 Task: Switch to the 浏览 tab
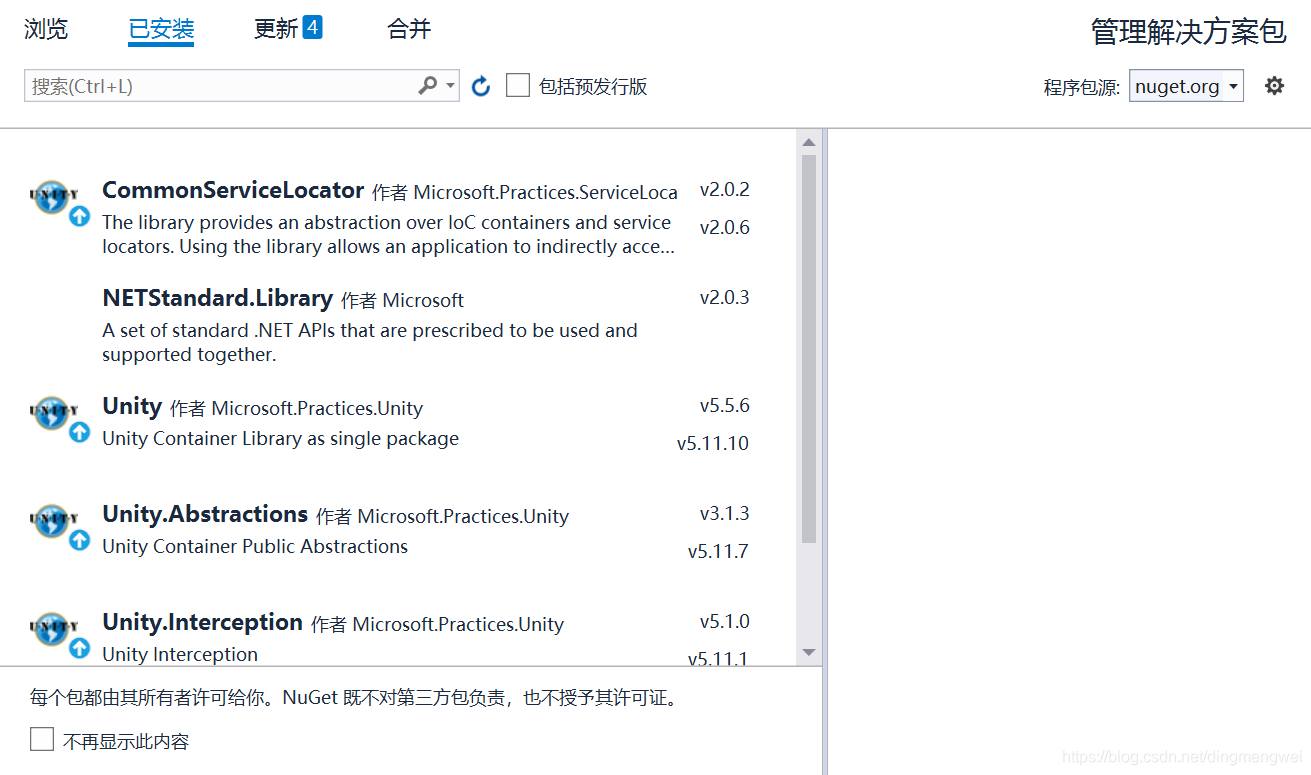46,28
